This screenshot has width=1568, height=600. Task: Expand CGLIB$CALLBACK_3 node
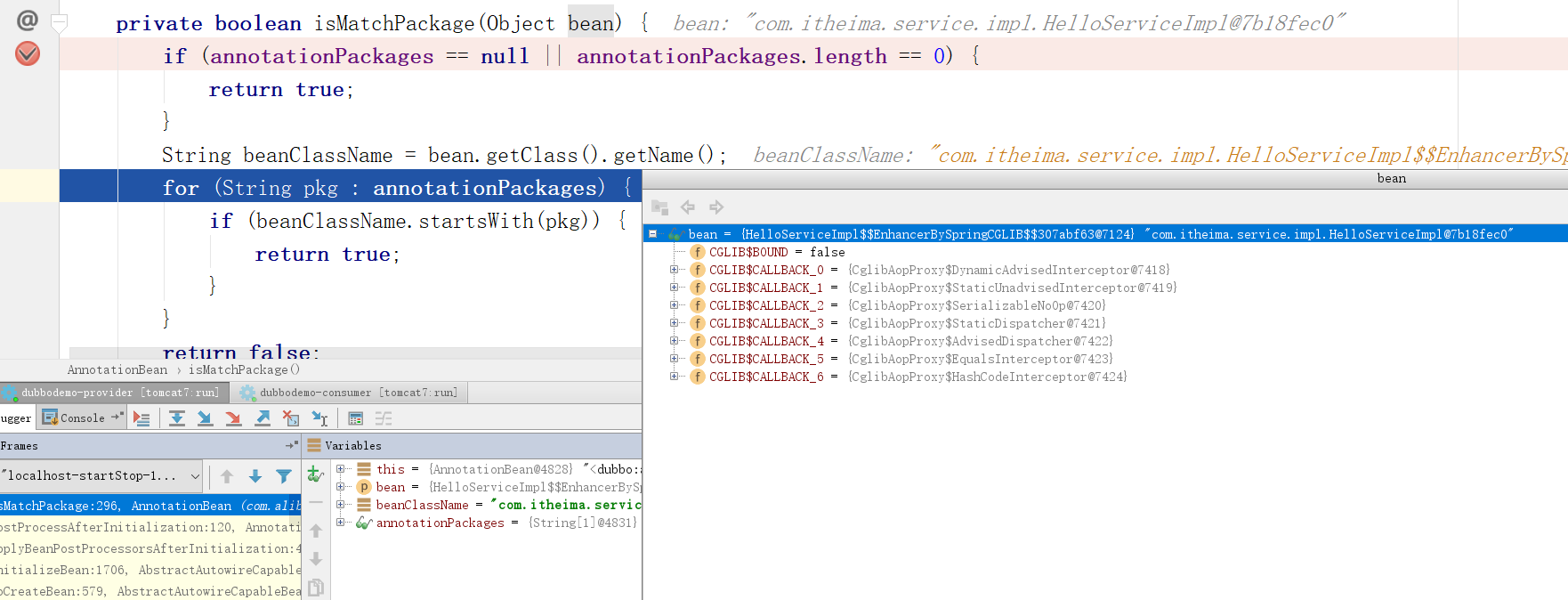674,323
